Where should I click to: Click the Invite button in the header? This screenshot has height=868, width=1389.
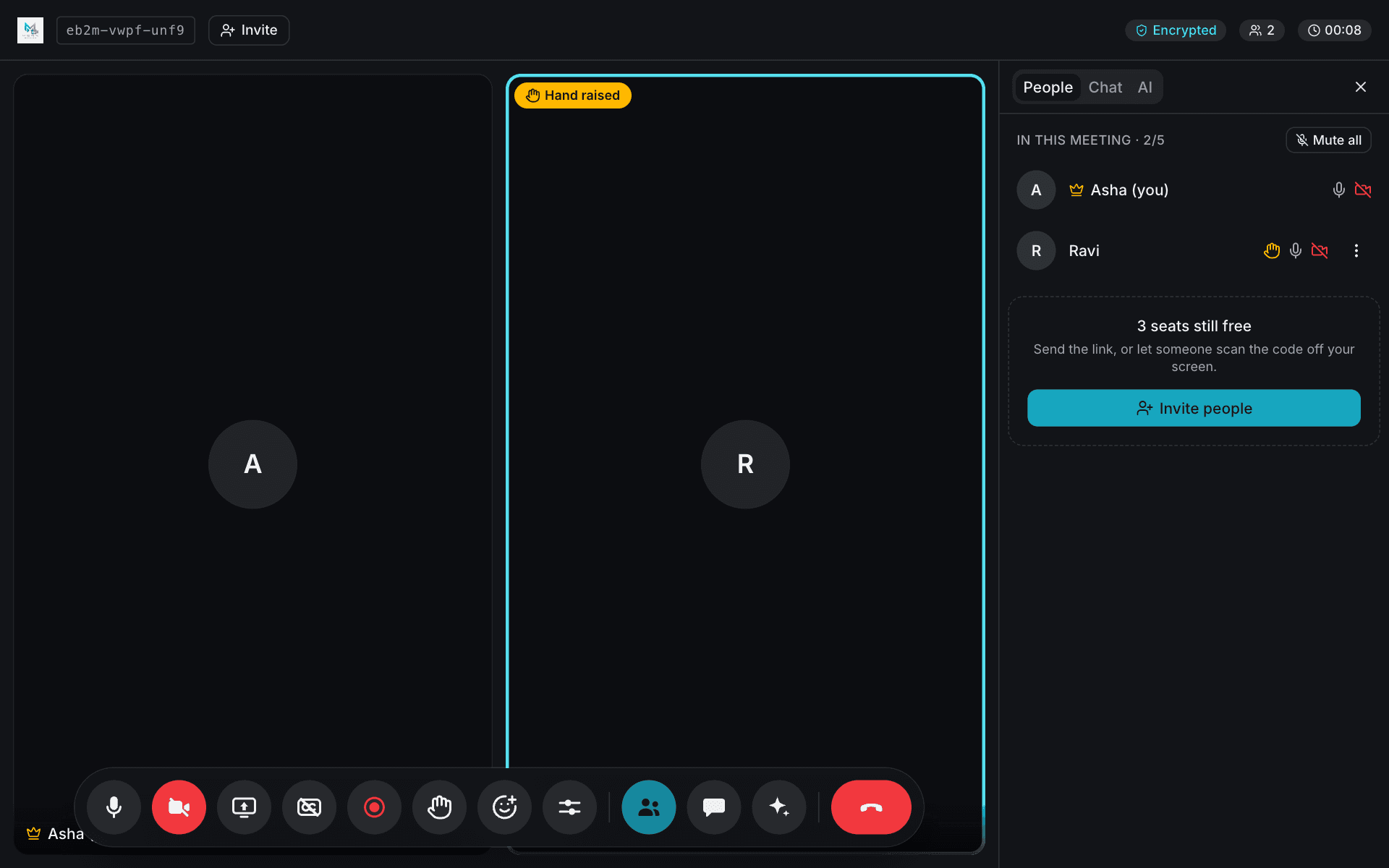pyautogui.click(x=249, y=30)
